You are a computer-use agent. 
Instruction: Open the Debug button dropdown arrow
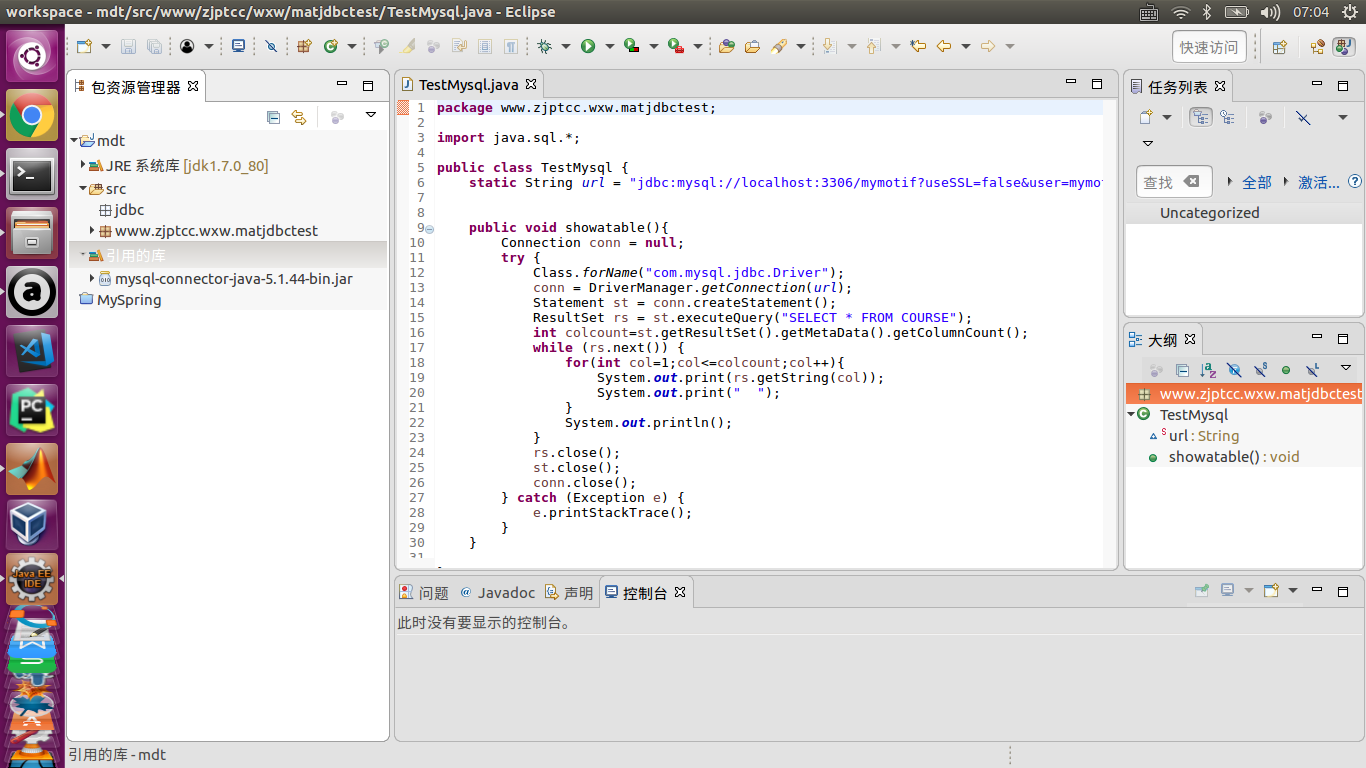pyautogui.click(x=565, y=46)
